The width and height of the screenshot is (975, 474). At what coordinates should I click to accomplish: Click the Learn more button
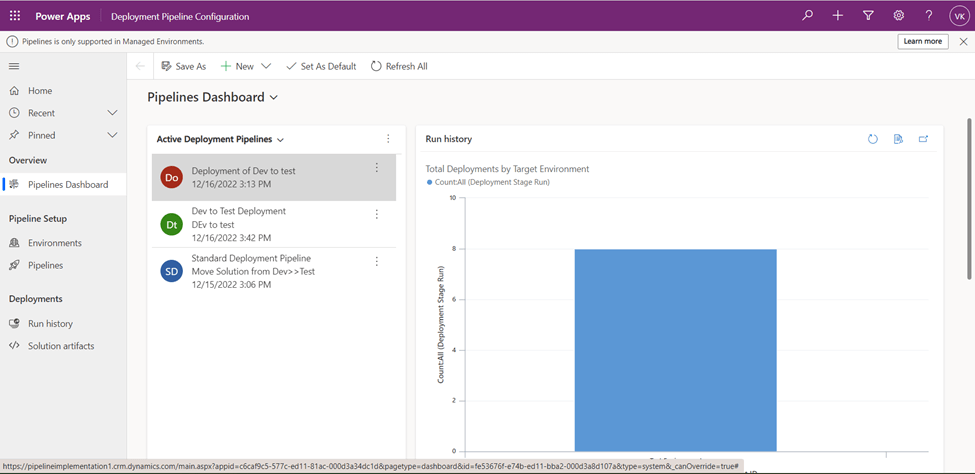[922, 42]
